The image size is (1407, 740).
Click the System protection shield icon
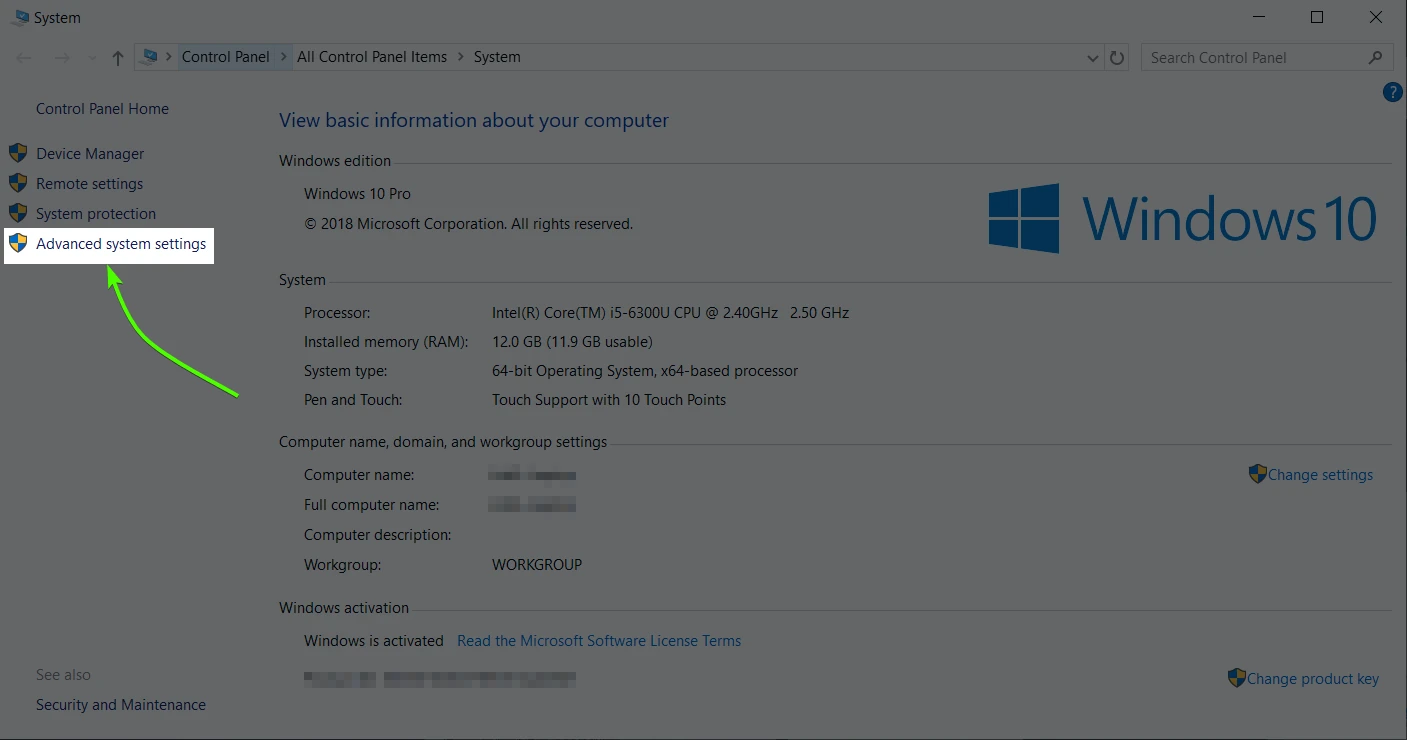pos(17,213)
